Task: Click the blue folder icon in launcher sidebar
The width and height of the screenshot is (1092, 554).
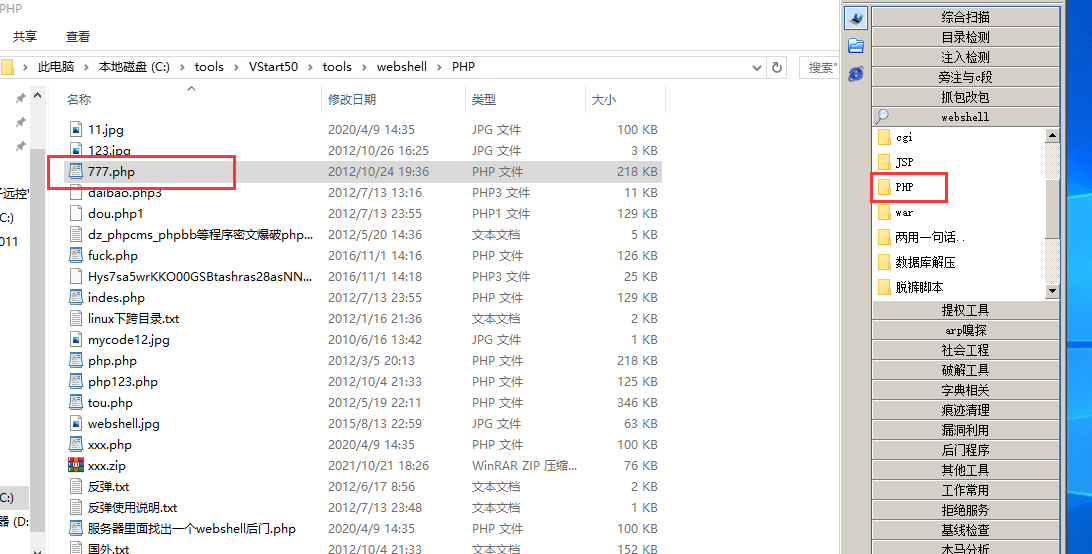Action: click(855, 46)
